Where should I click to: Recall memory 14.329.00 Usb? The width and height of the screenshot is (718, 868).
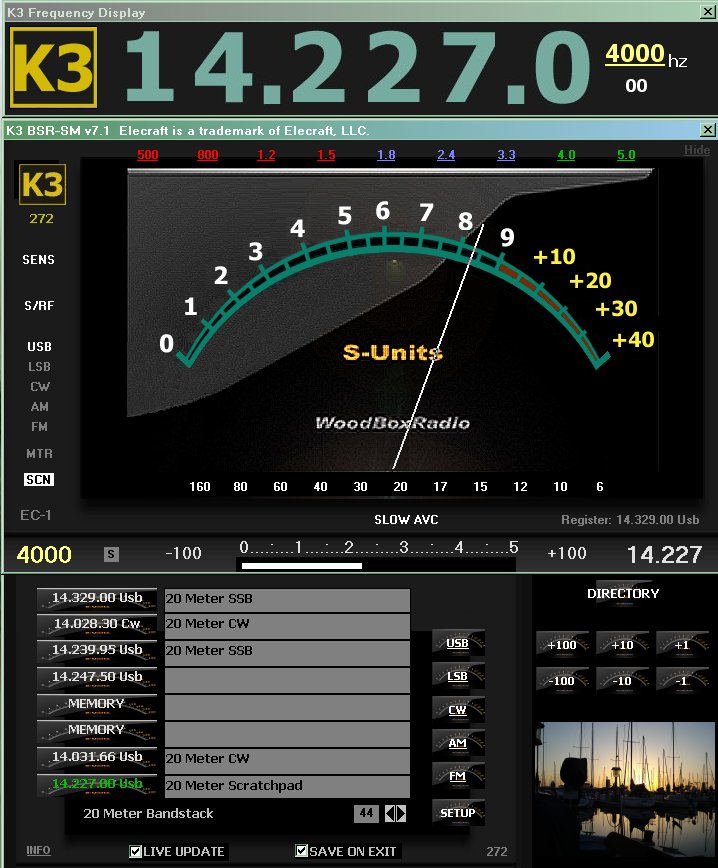pyautogui.click(x=97, y=599)
